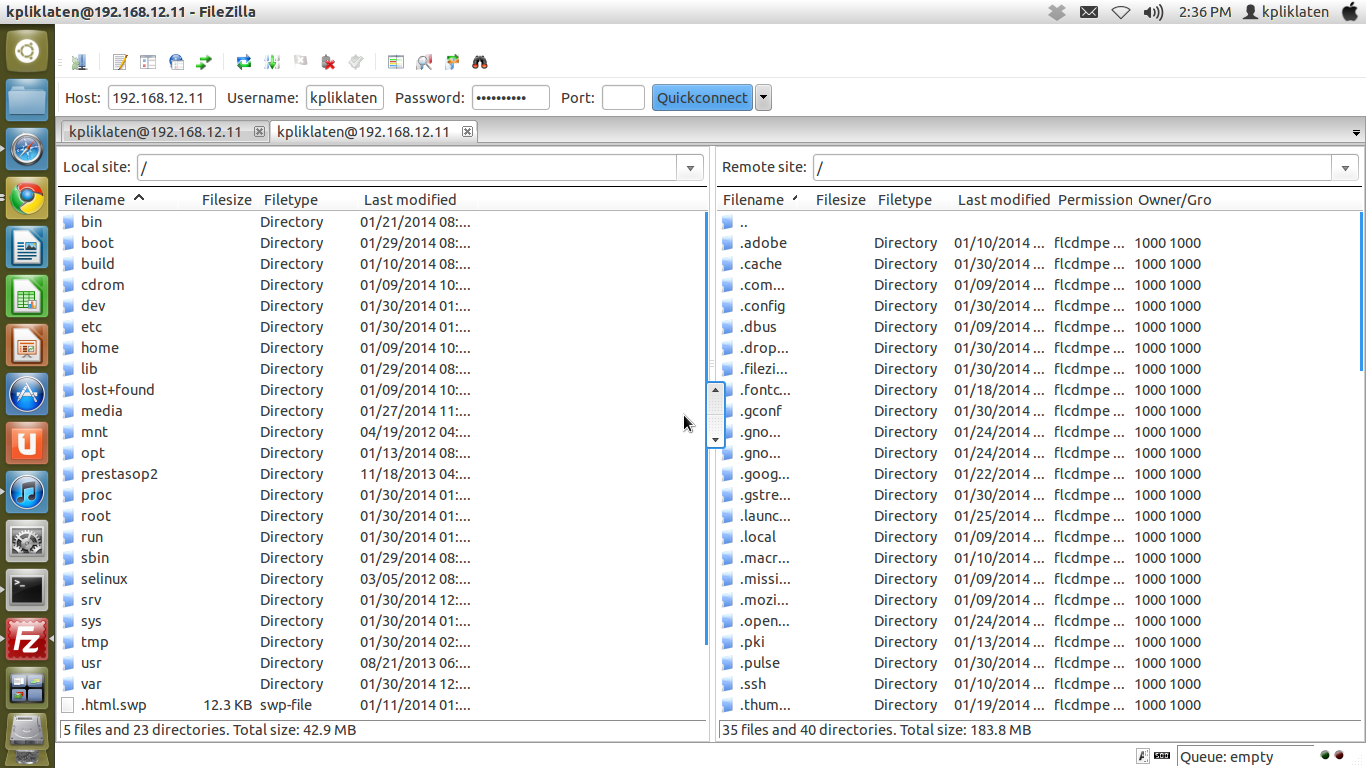Open the network indicator in top bar
This screenshot has width=1366, height=768.
click(1121, 12)
